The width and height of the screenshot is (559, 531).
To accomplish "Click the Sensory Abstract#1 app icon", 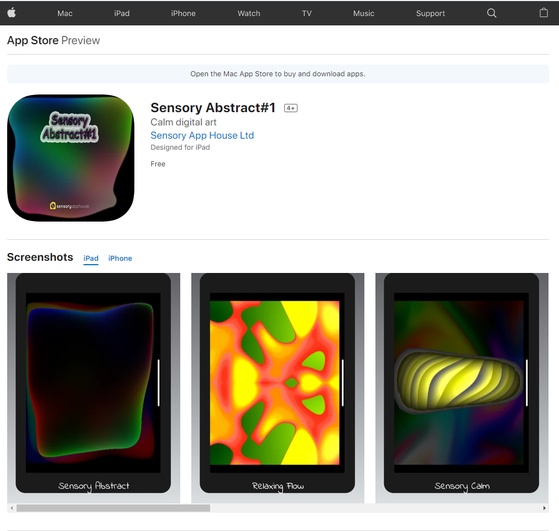I will [71, 158].
